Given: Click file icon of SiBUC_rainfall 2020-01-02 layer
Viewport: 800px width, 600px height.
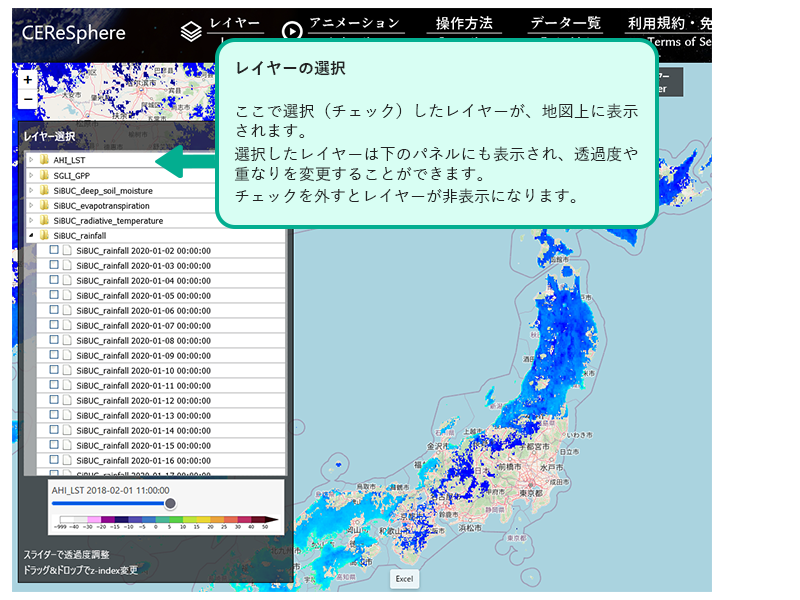Looking at the screenshot, I should pos(67,251).
